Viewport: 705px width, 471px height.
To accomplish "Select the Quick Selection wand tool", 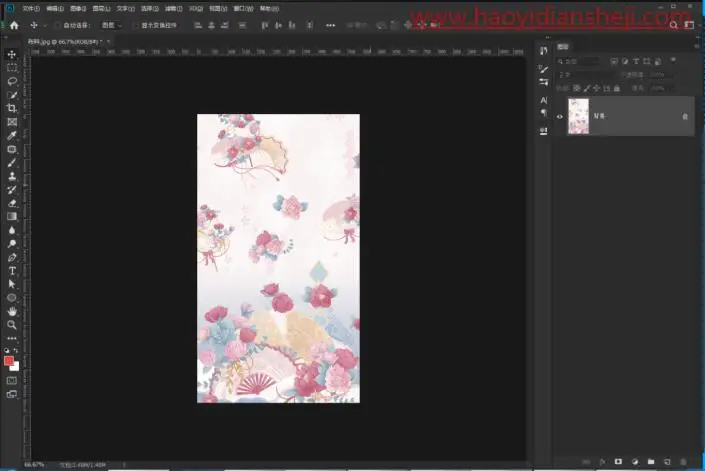I will click(12, 95).
